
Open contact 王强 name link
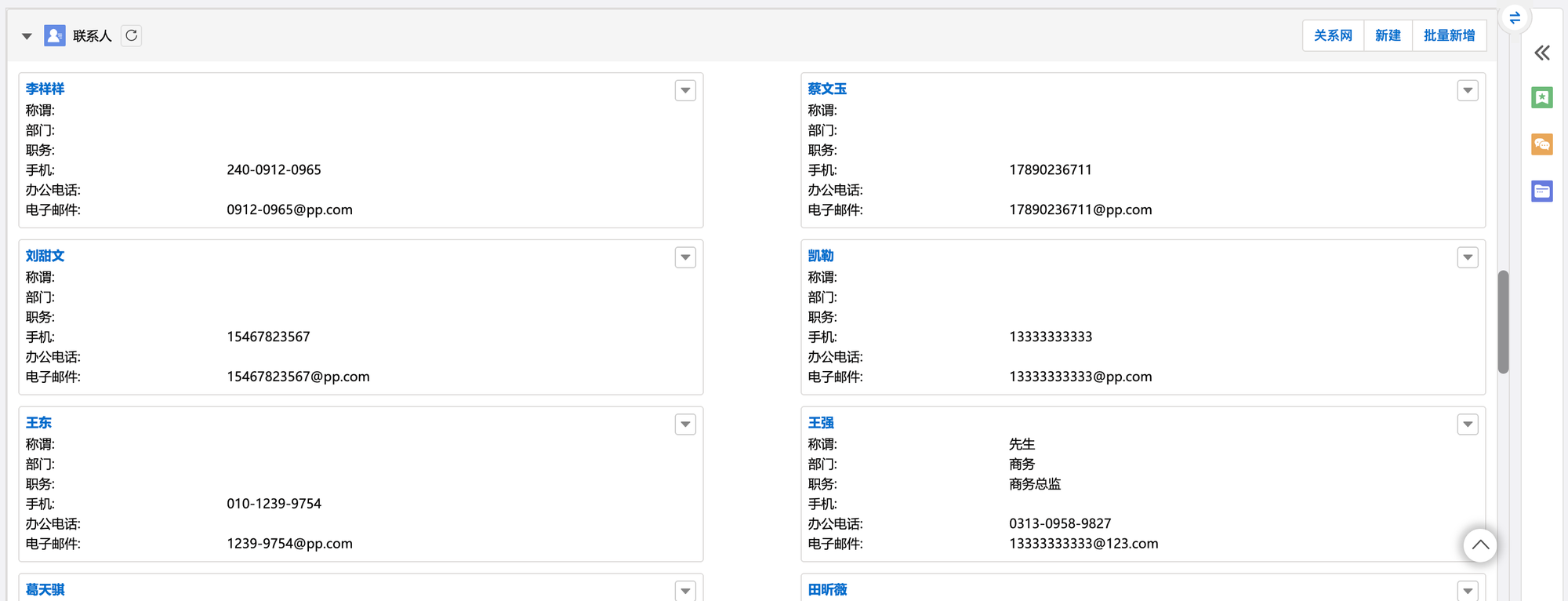(x=821, y=423)
